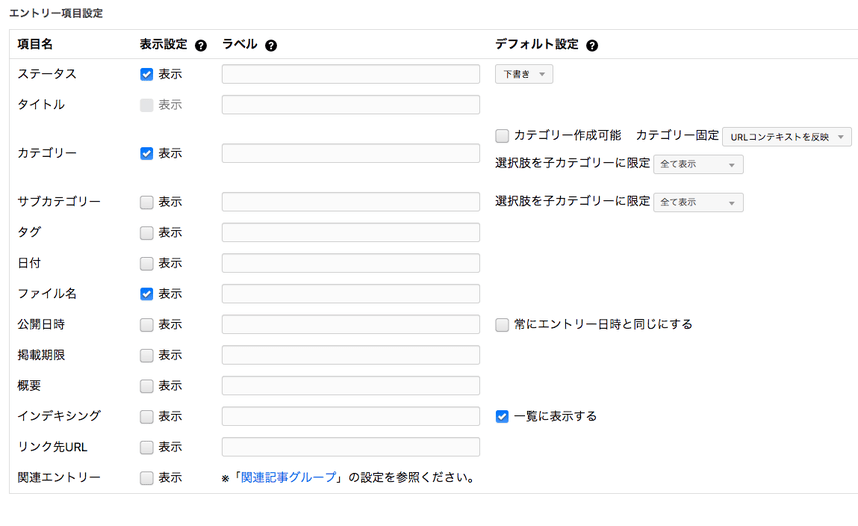
Task: Click help icon next to ラベル header
Action: (271, 46)
